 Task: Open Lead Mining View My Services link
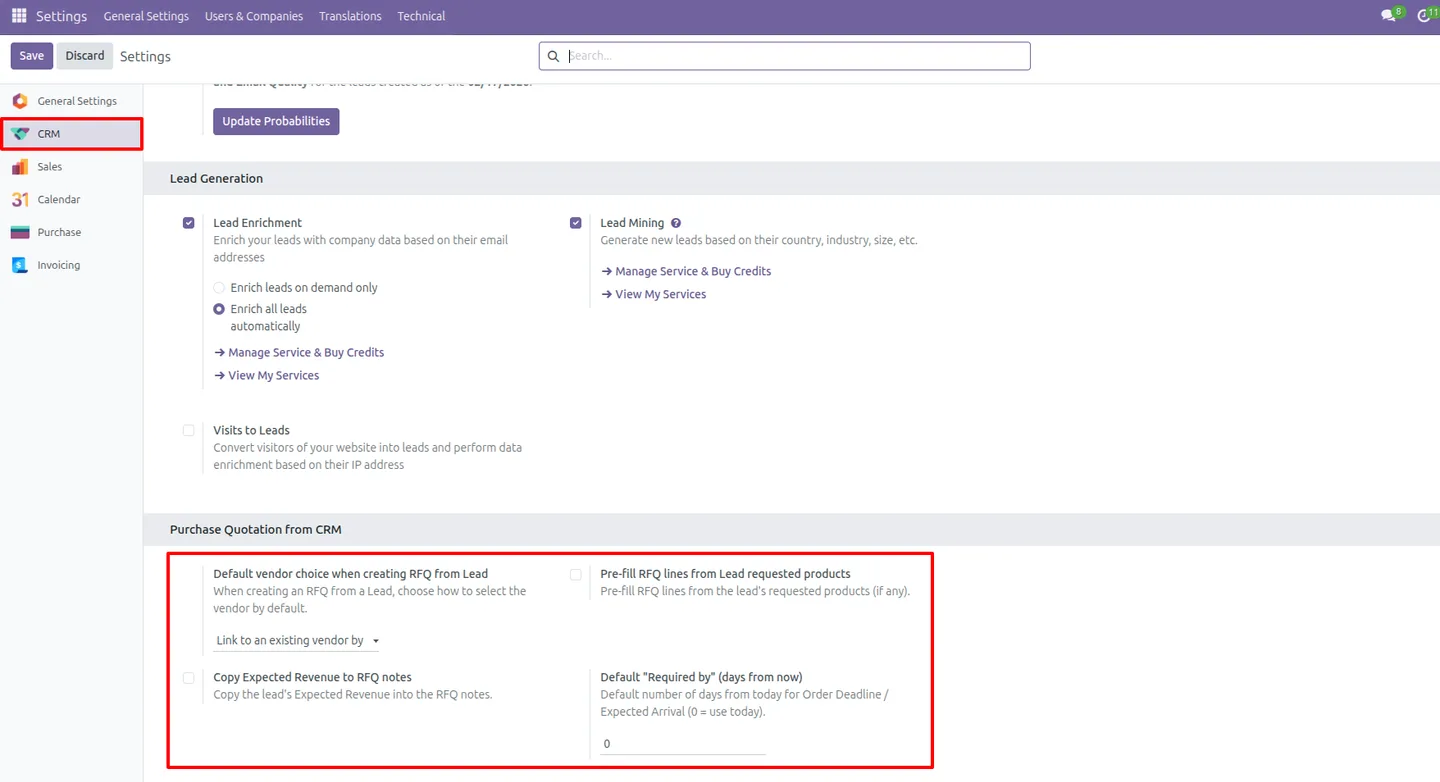pos(654,295)
